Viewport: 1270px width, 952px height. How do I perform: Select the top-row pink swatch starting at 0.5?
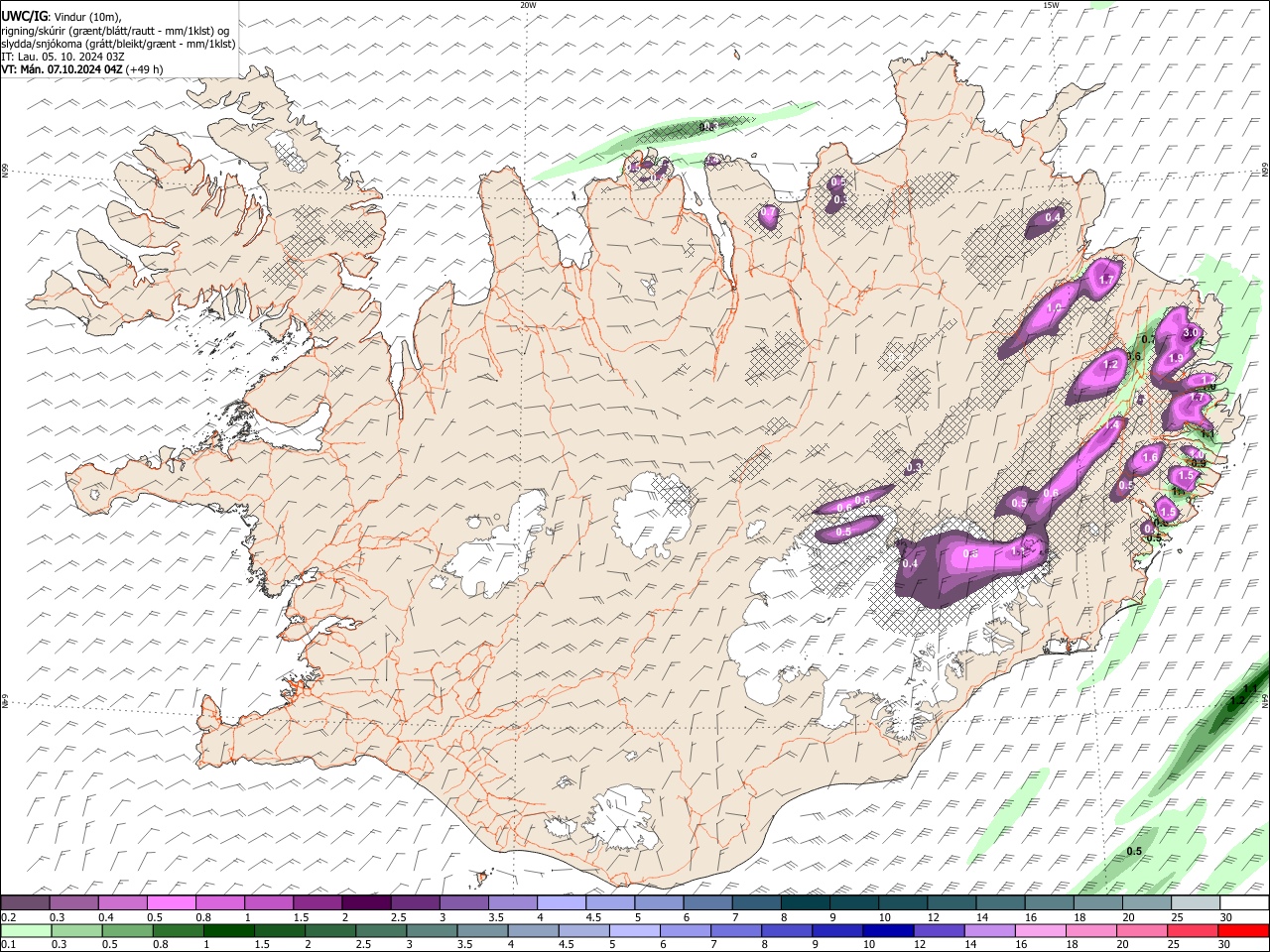coord(171,903)
